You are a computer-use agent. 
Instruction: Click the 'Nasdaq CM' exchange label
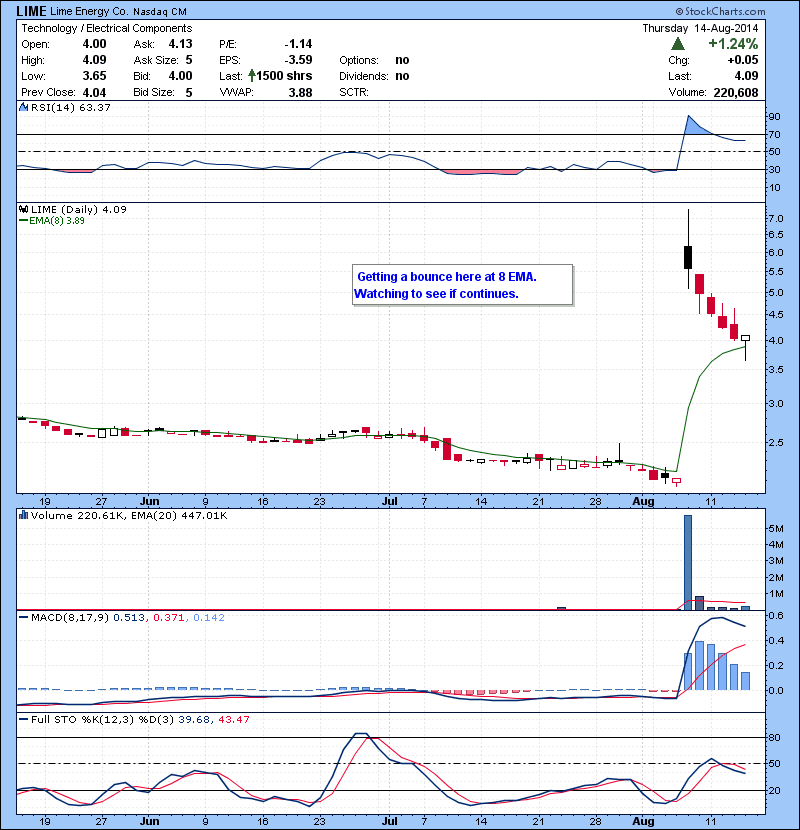point(160,12)
